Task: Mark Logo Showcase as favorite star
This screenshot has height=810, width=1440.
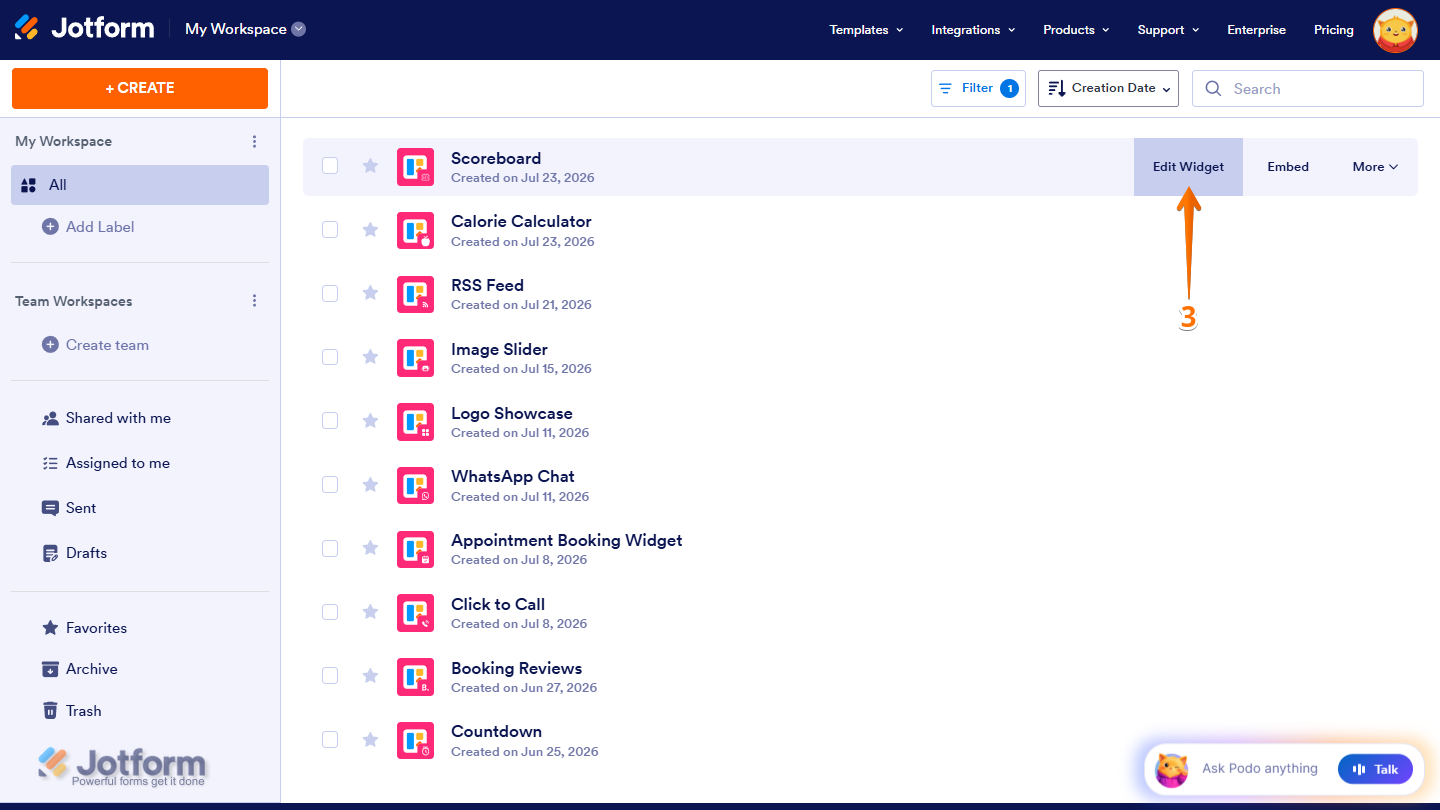Action: coord(370,421)
